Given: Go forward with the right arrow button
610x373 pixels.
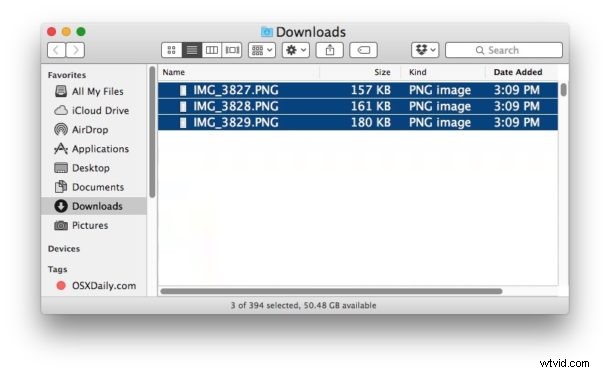Looking at the screenshot, I should coord(75,50).
